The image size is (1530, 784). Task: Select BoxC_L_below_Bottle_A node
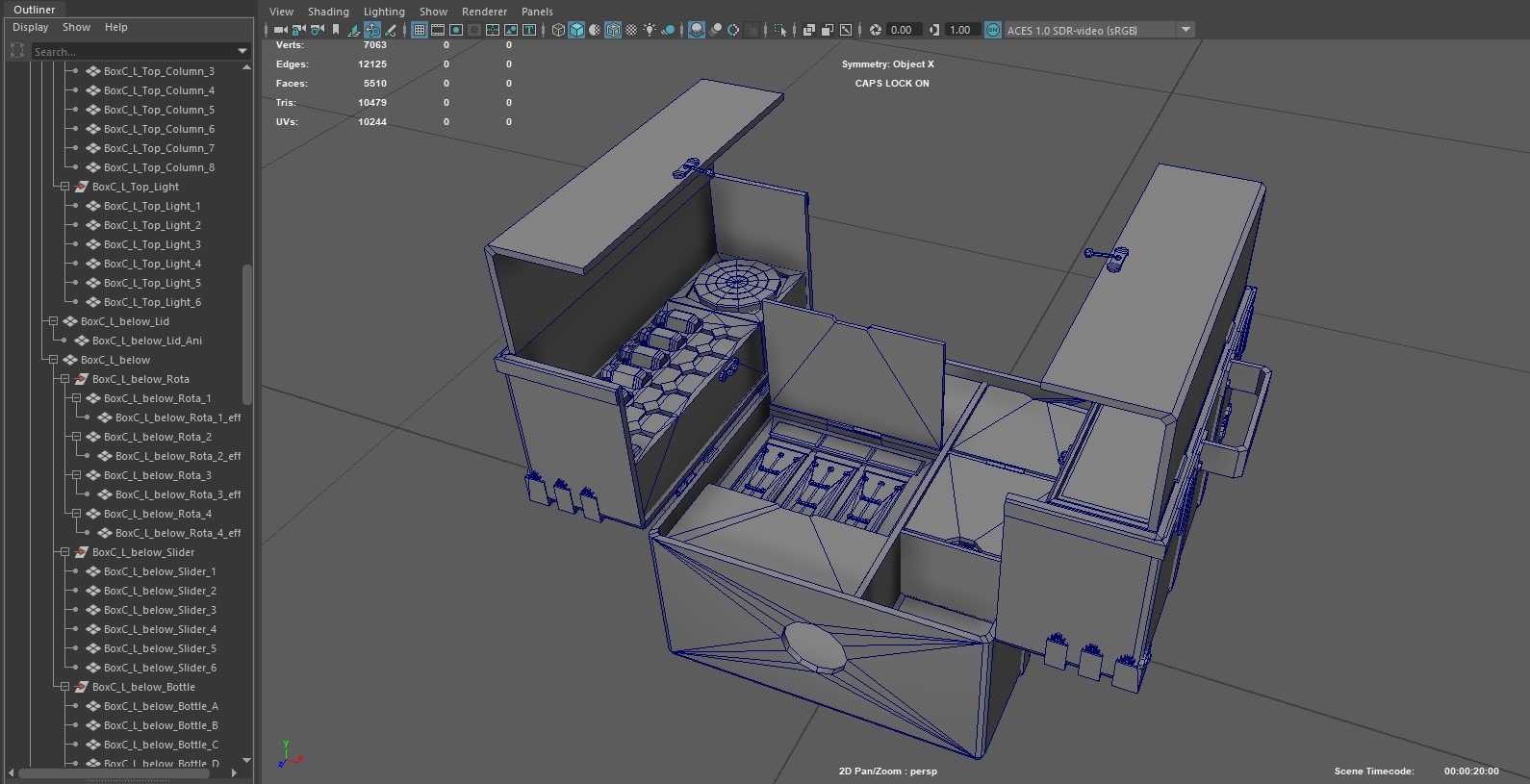tap(160, 706)
